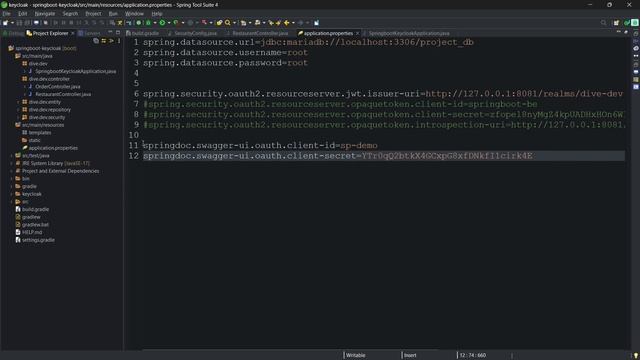Click the Open Type yellow icon
Screen dimensions: 640x360
click(x=219, y=23)
